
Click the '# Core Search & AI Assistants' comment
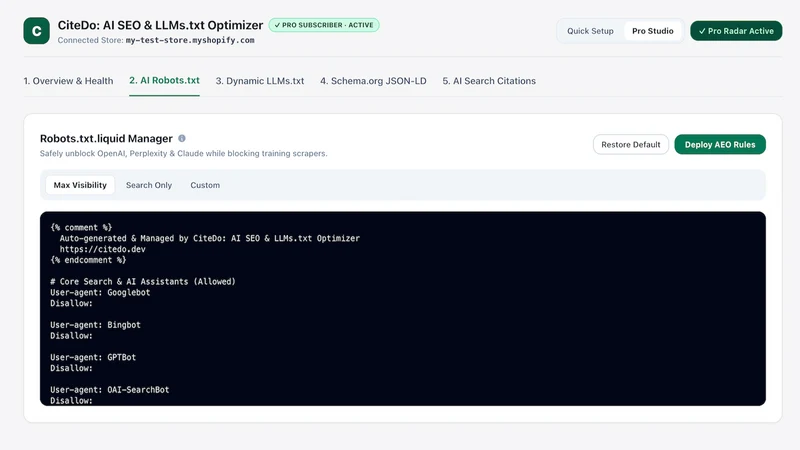(143, 282)
